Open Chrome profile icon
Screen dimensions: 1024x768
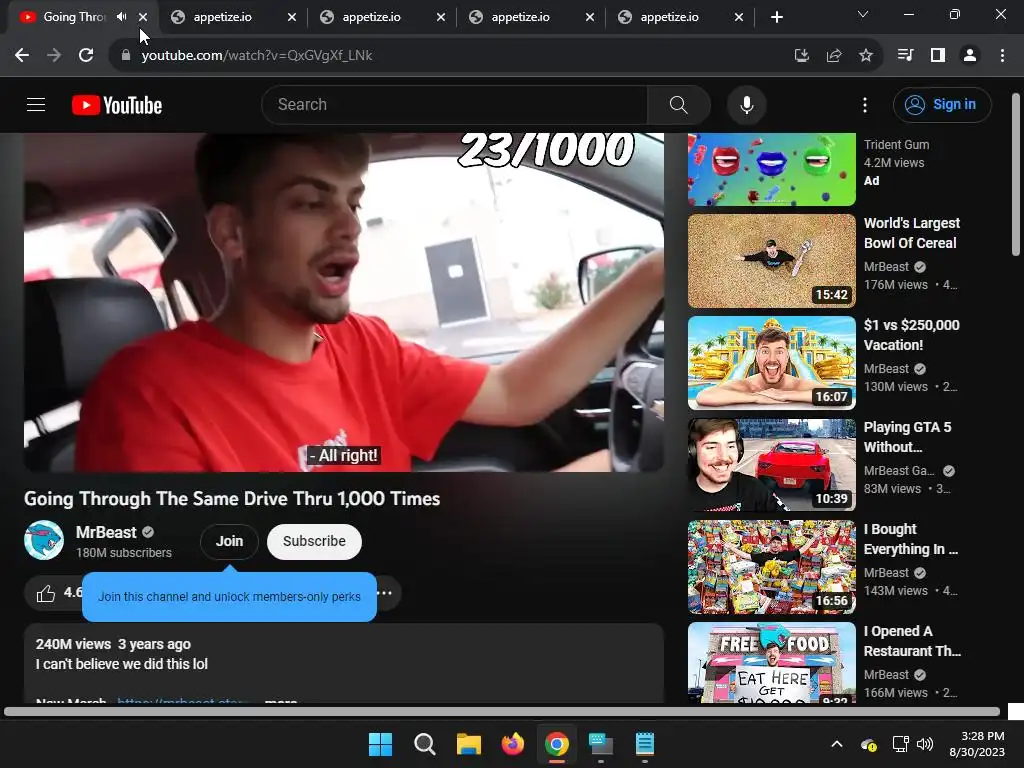[970, 56]
